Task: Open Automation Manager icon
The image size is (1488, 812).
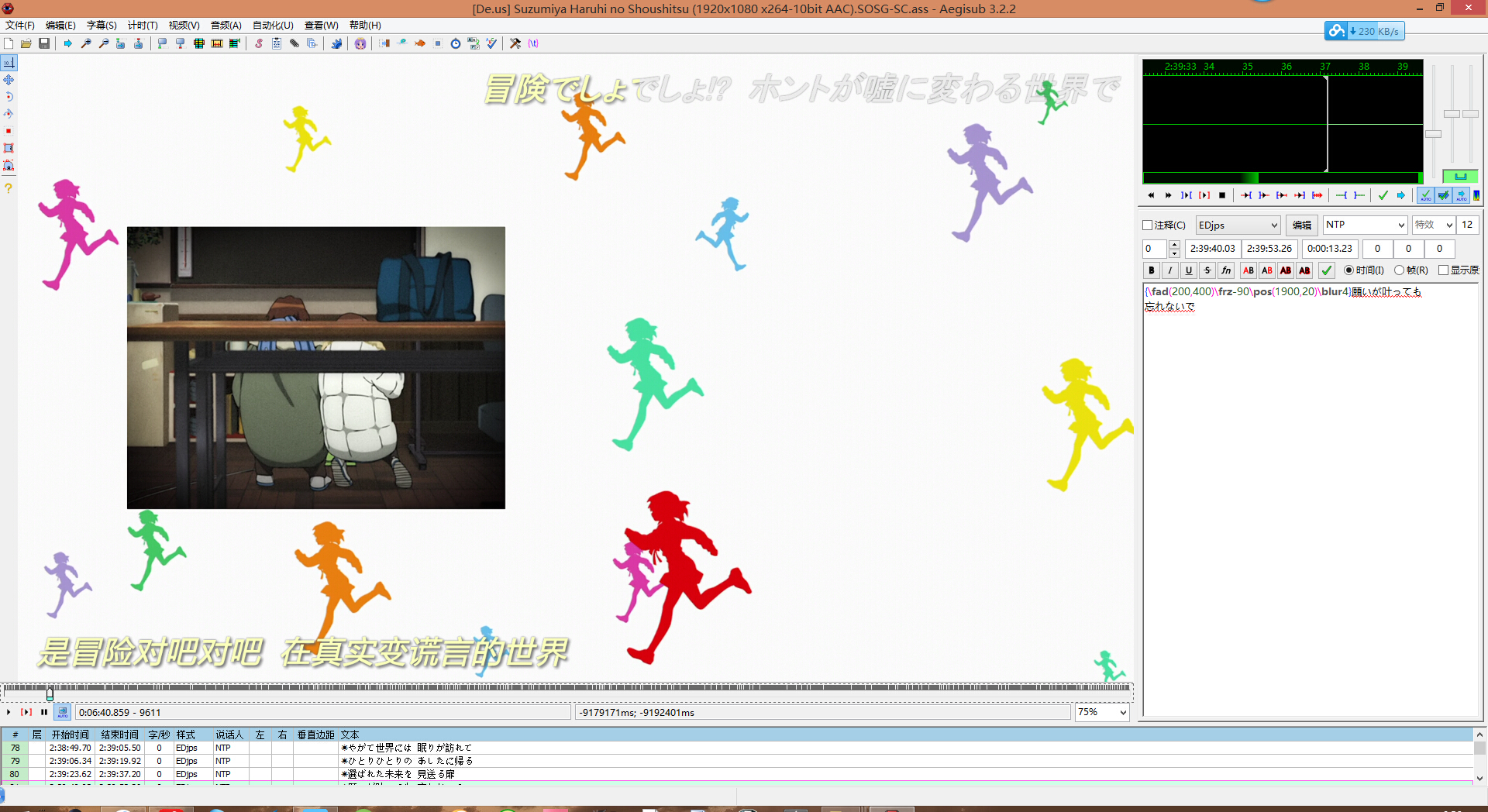Action: [336, 43]
